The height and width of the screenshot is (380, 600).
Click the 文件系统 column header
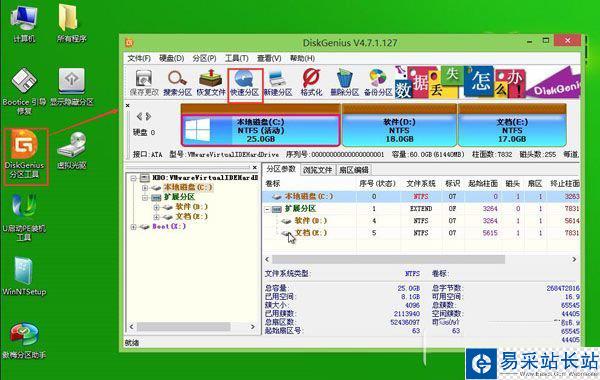(x=421, y=184)
